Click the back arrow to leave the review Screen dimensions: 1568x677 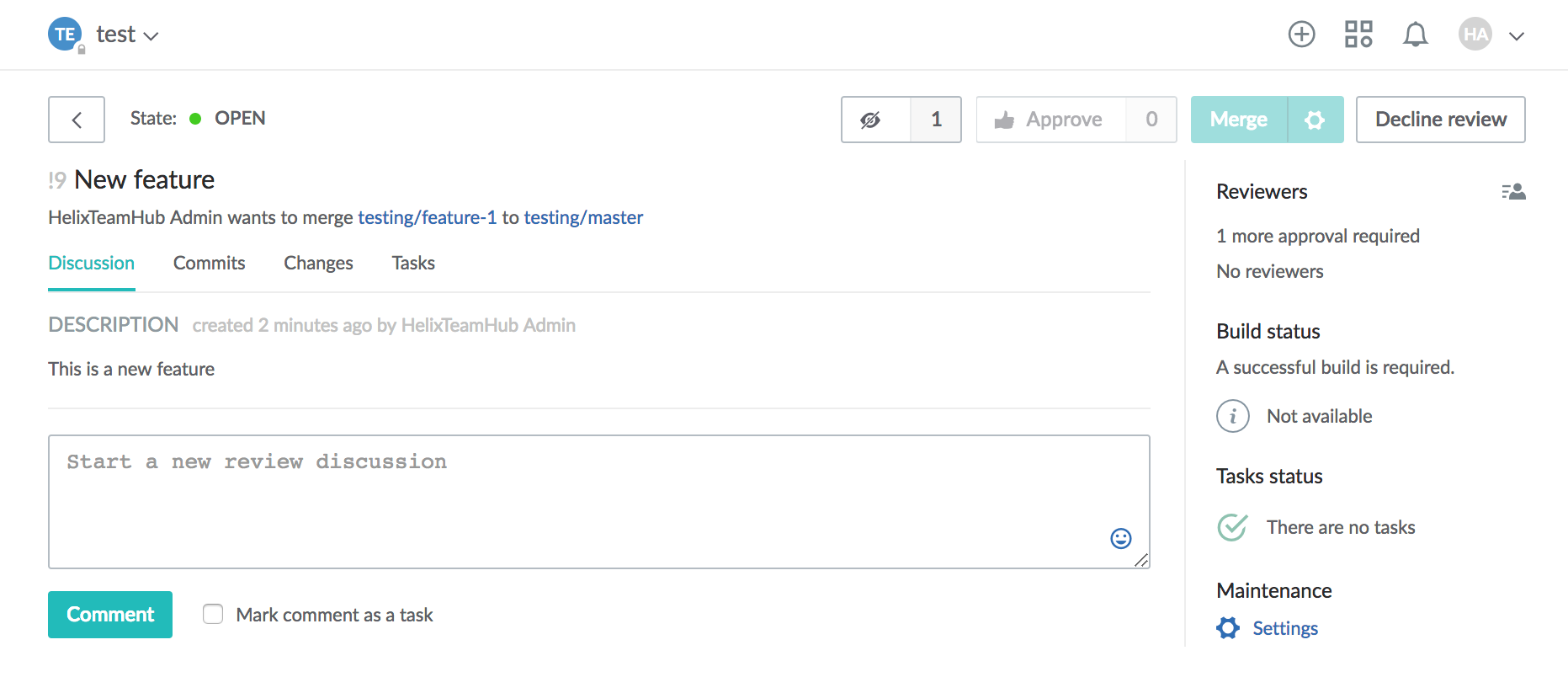[76, 120]
